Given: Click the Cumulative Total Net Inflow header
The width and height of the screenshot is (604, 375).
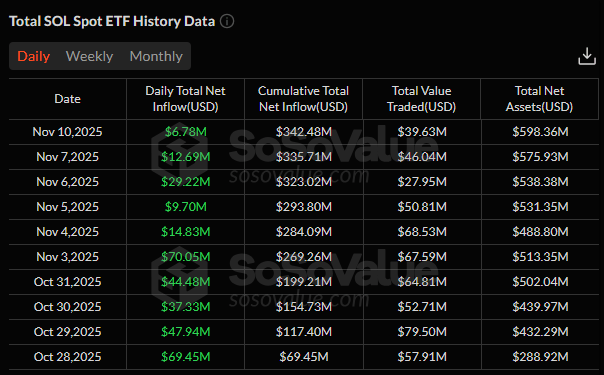Looking at the screenshot, I should coord(304,99).
